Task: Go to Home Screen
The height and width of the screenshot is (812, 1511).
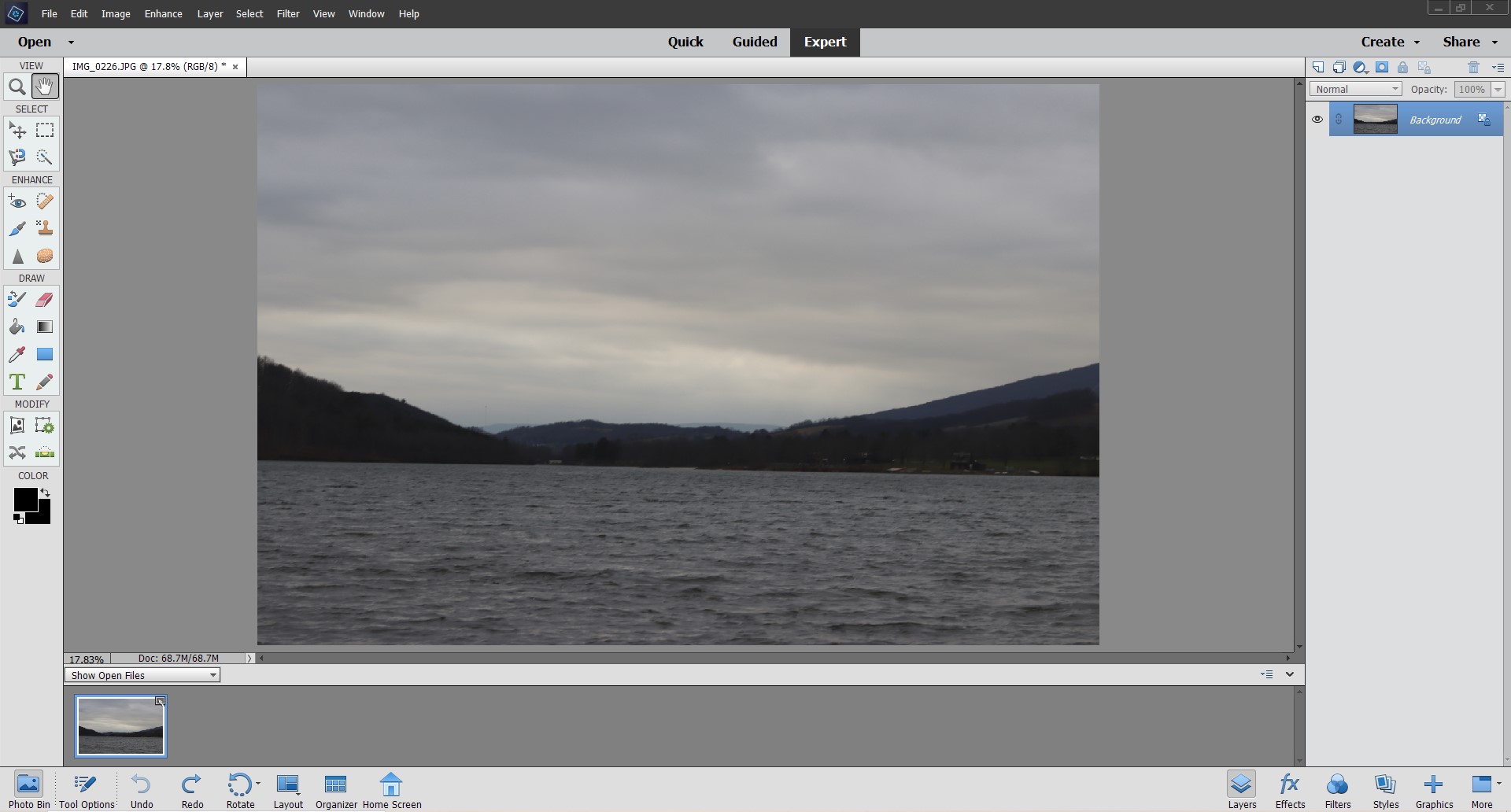Action: [x=392, y=791]
